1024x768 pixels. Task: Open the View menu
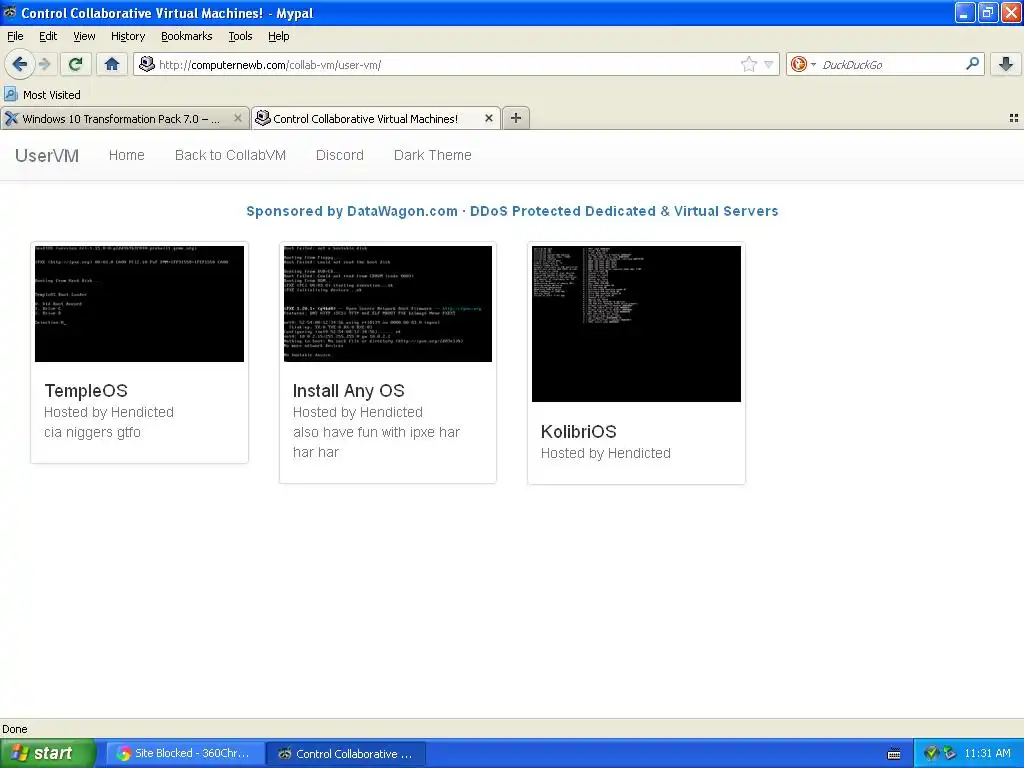tap(84, 36)
